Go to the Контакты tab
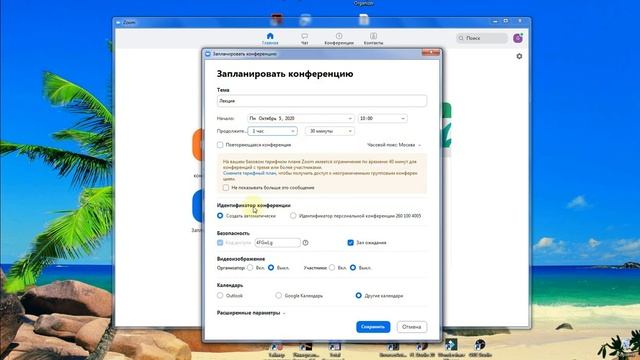 (373, 39)
